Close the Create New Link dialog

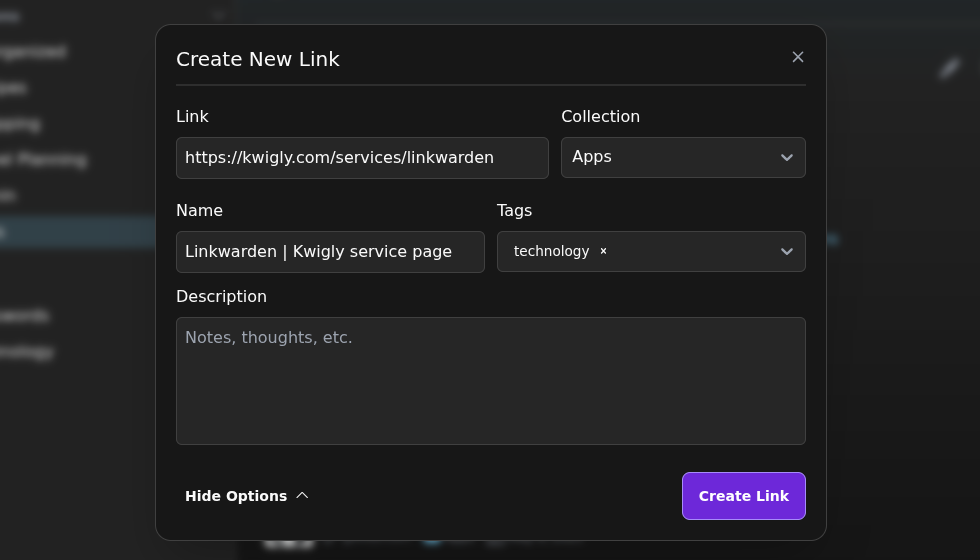(x=798, y=57)
